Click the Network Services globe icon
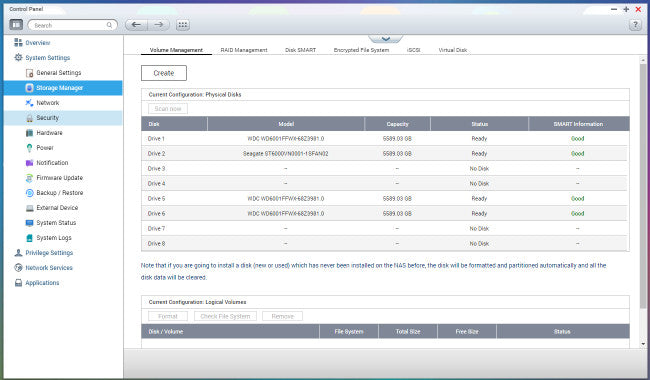This screenshot has width=650, height=380. click(18, 268)
